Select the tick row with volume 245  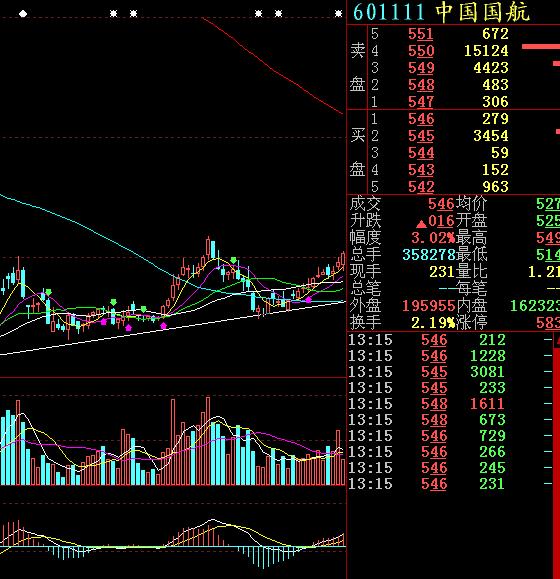point(450,467)
